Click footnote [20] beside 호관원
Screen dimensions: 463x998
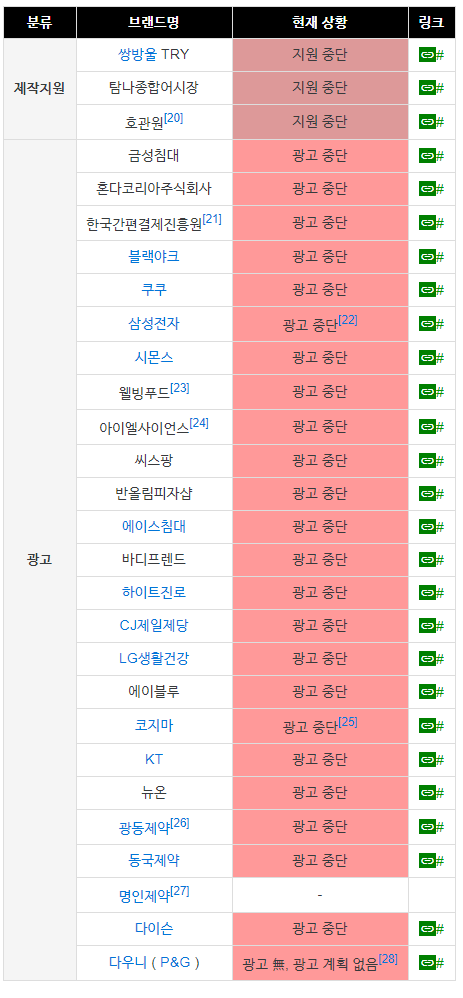[x=173, y=118]
